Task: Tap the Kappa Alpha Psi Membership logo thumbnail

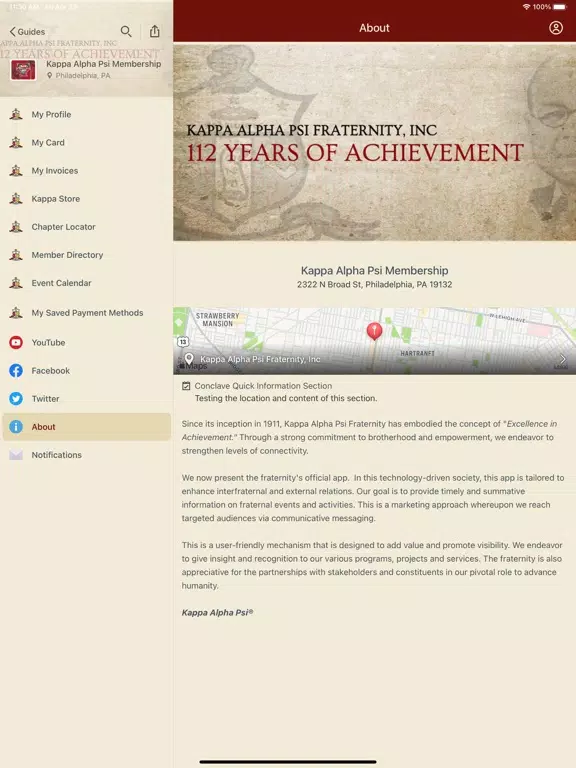Action: click(x=23, y=70)
